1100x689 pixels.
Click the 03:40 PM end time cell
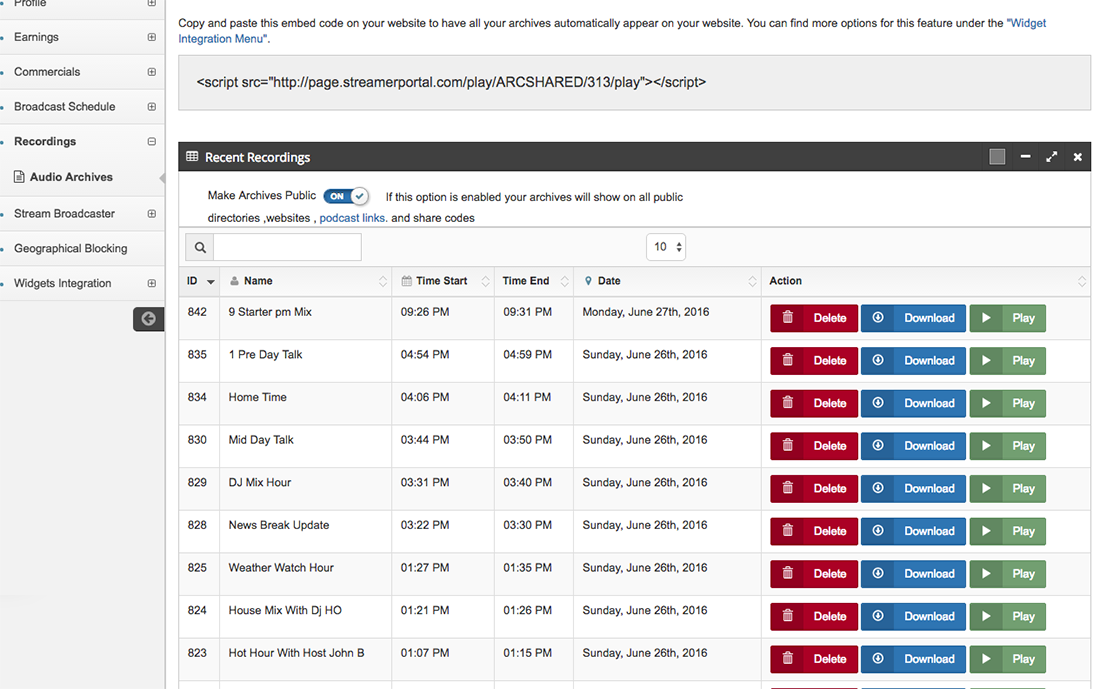[528, 482]
